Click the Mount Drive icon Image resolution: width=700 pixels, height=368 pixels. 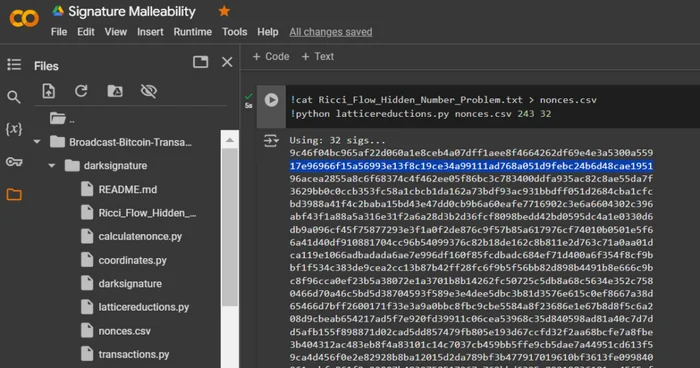(115, 91)
